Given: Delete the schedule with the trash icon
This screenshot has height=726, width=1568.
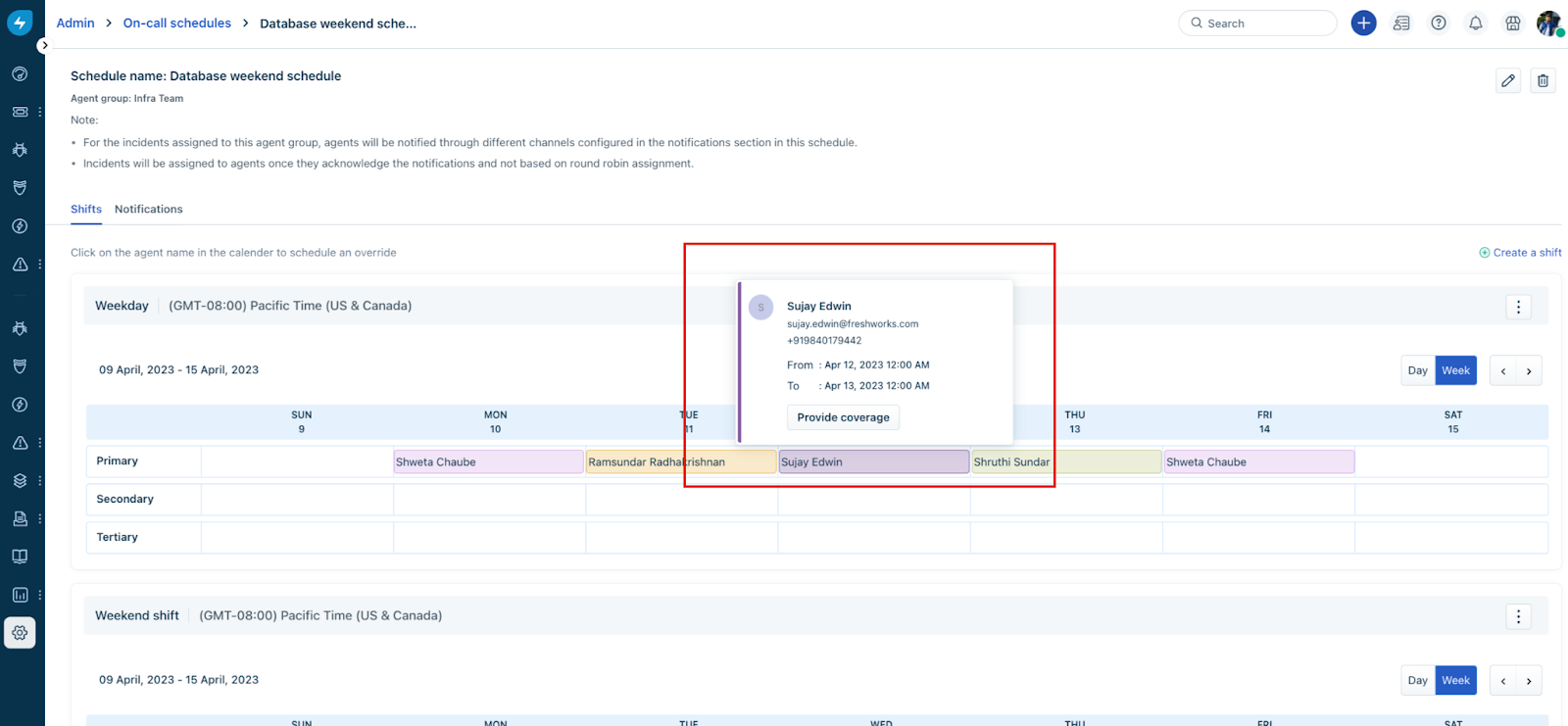Looking at the screenshot, I should tap(1543, 80).
